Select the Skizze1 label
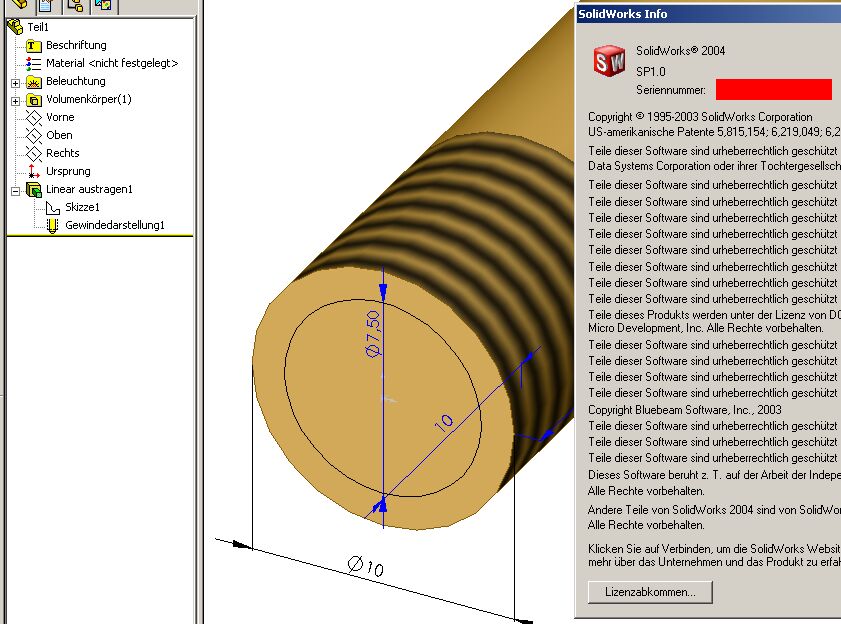The image size is (841, 624). click(83, 207)
